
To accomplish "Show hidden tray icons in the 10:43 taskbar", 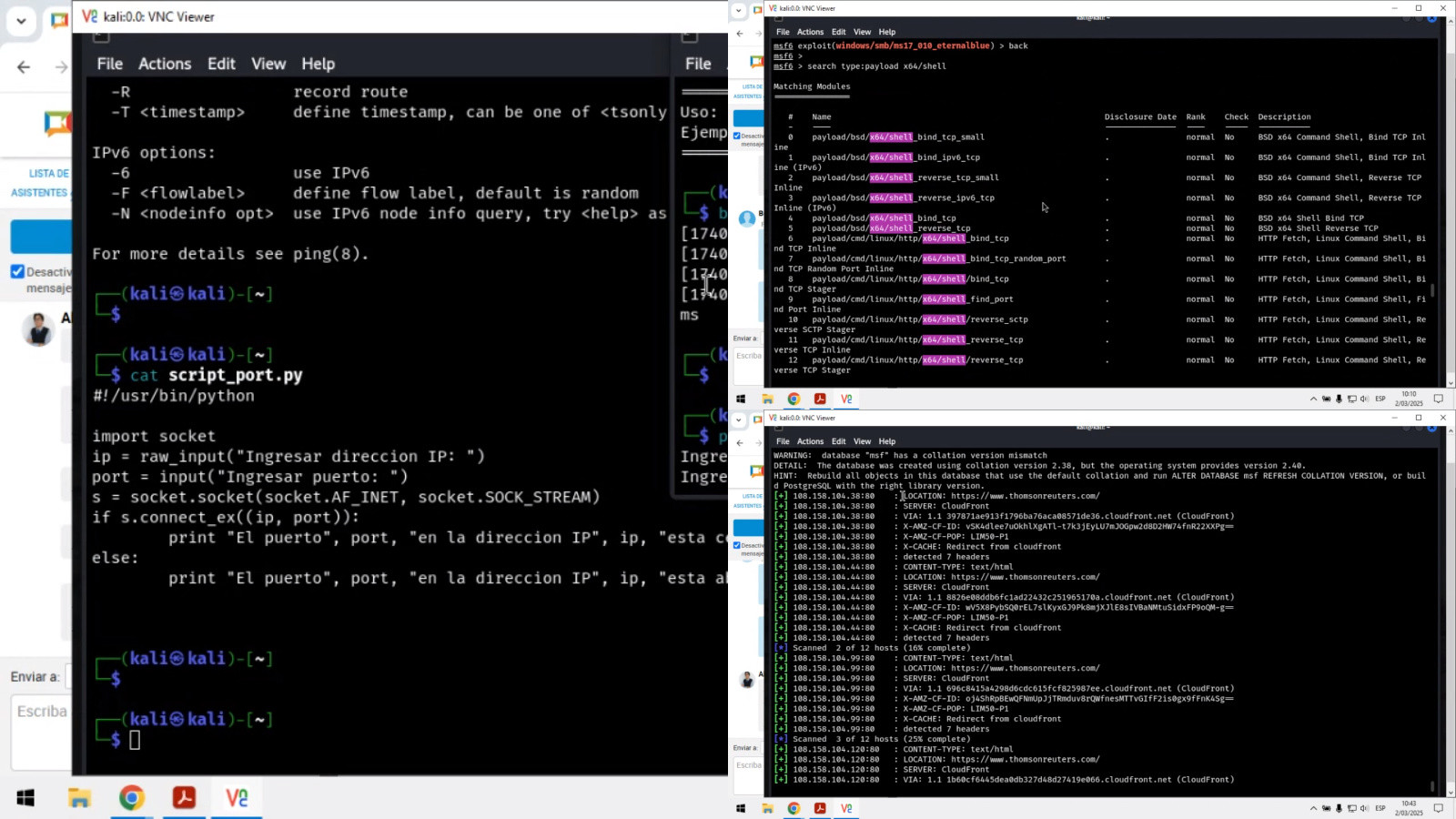I will click(x=1313, y=808).
